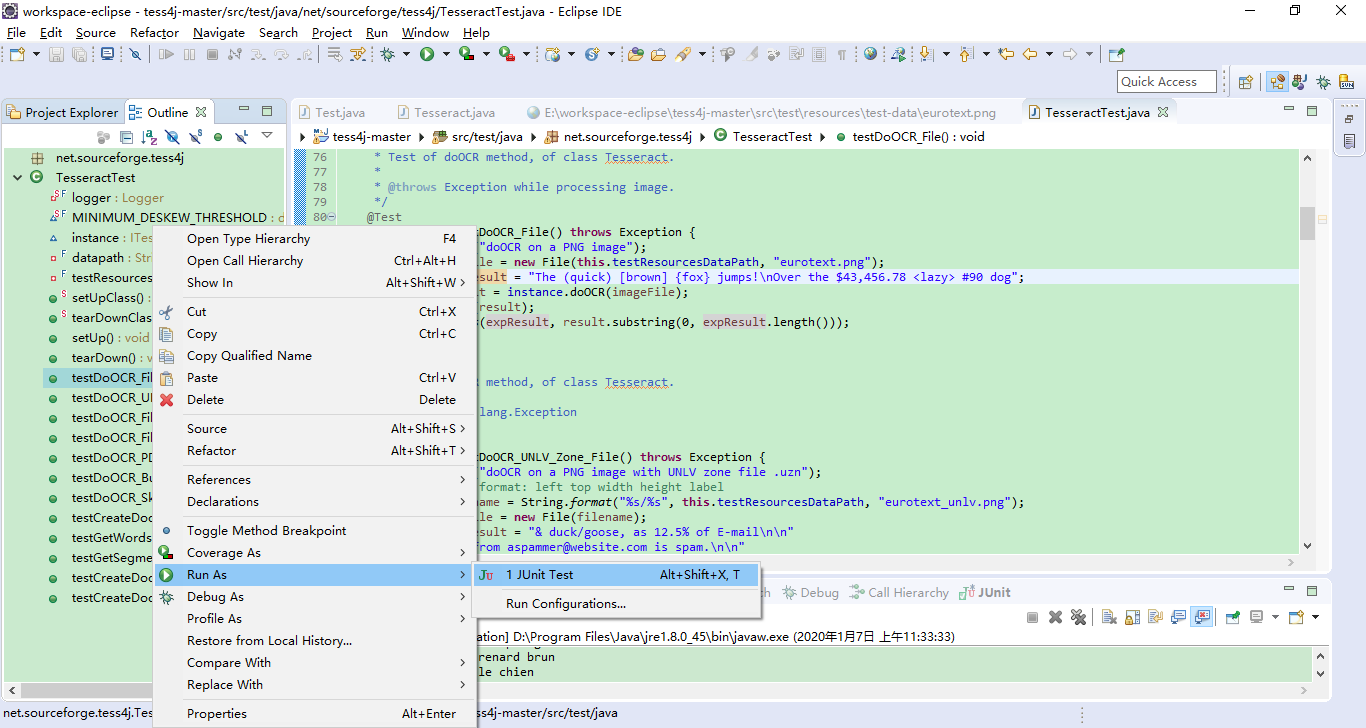
Task: Collapse the TesseractTest tree node
Action: [17, 177]
